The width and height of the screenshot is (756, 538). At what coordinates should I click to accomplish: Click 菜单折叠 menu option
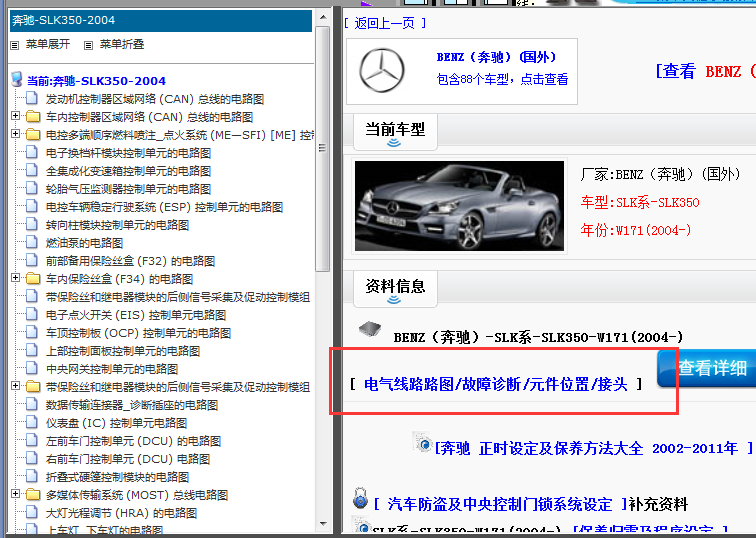(x=122, y=44)
